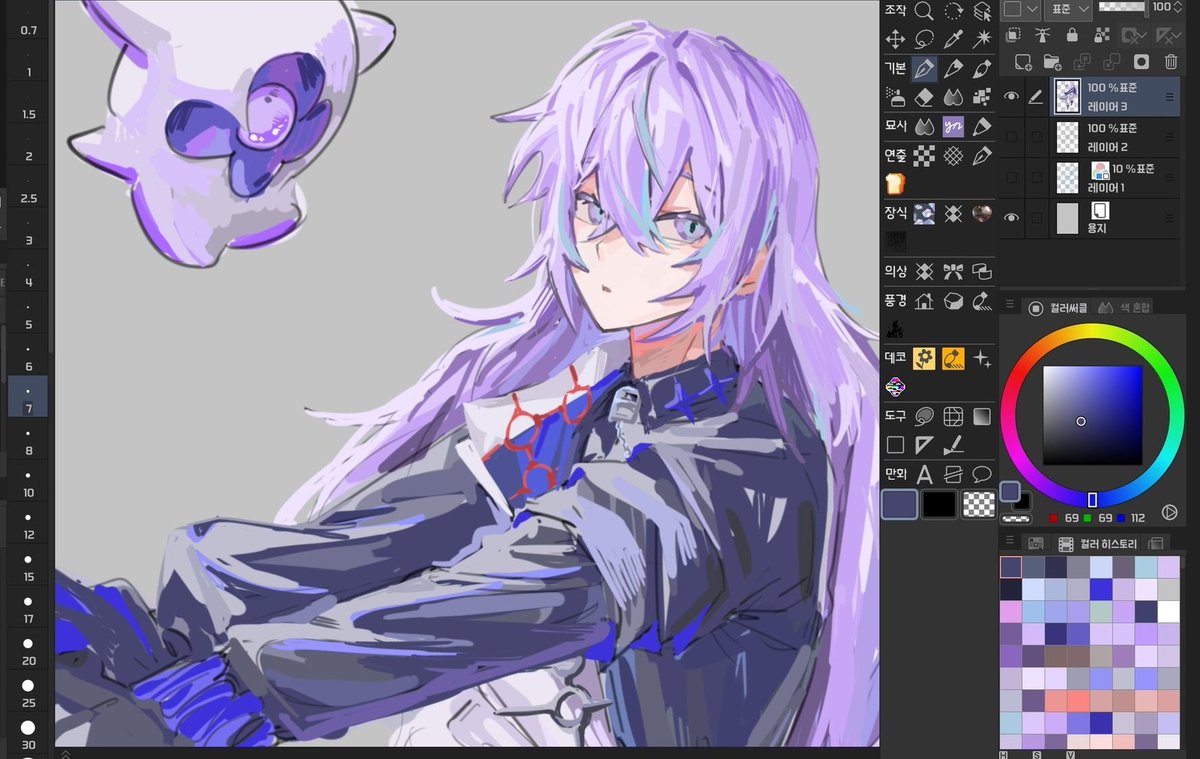Select the highlighted Pen tool
The height and width of the screenshot is (759, 1200).
pyautogui.click(x=924, y=68)
